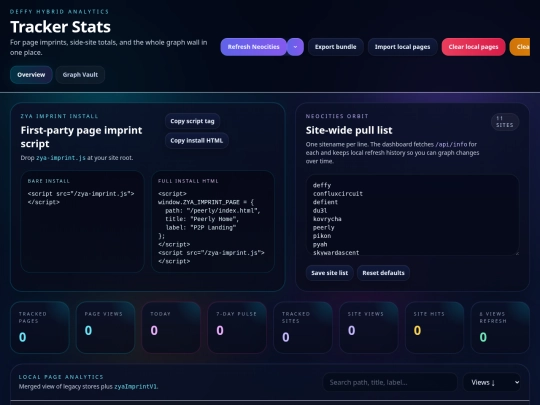Screen dimensions: 540x405
Task: Click 'kovrycha' in the site list
Action: pyautogui.click(x=327, y=219)
